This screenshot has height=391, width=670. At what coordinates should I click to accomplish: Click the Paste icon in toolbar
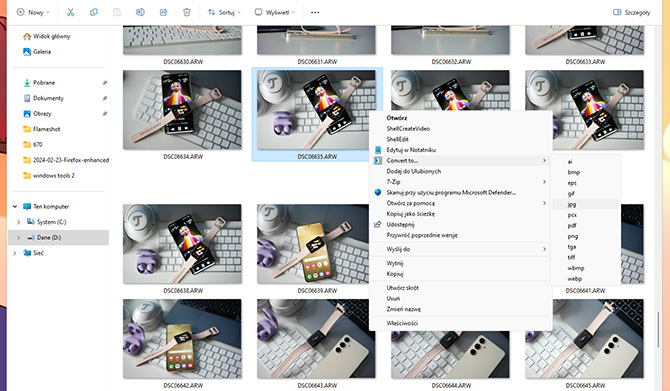click(117, 12)
